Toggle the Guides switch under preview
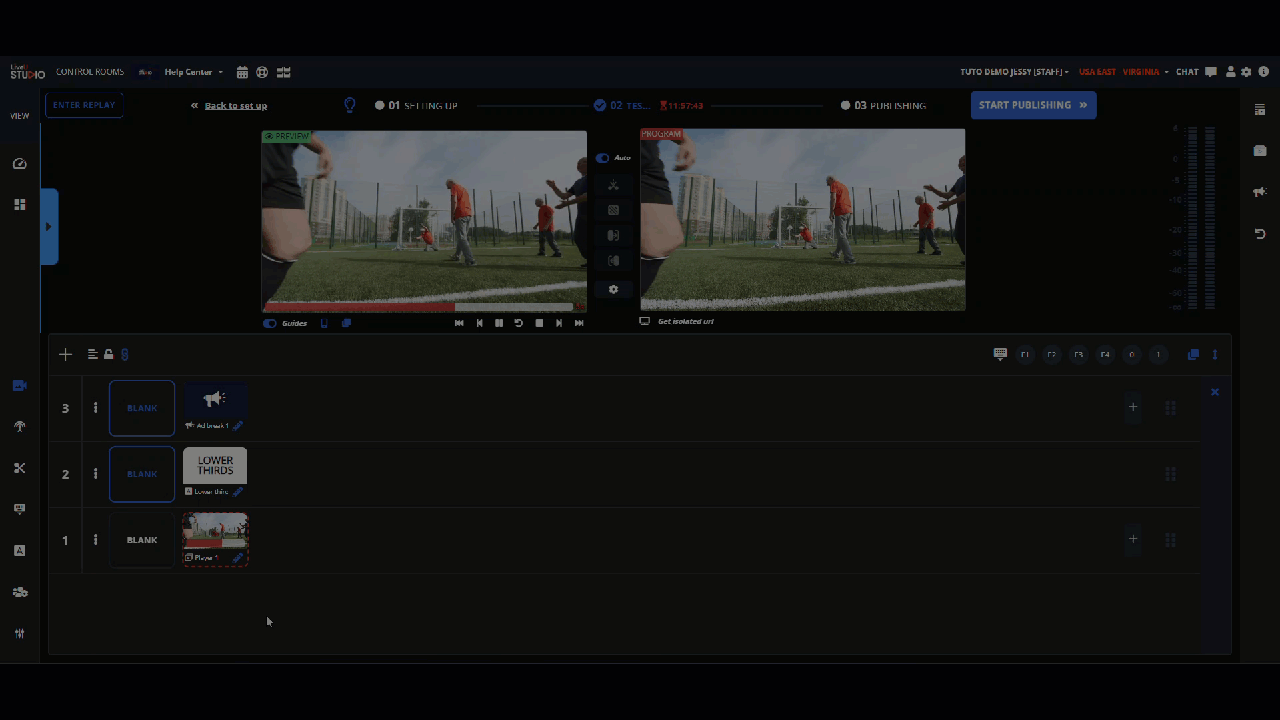 pyautogui.click(x=270, y=323)
